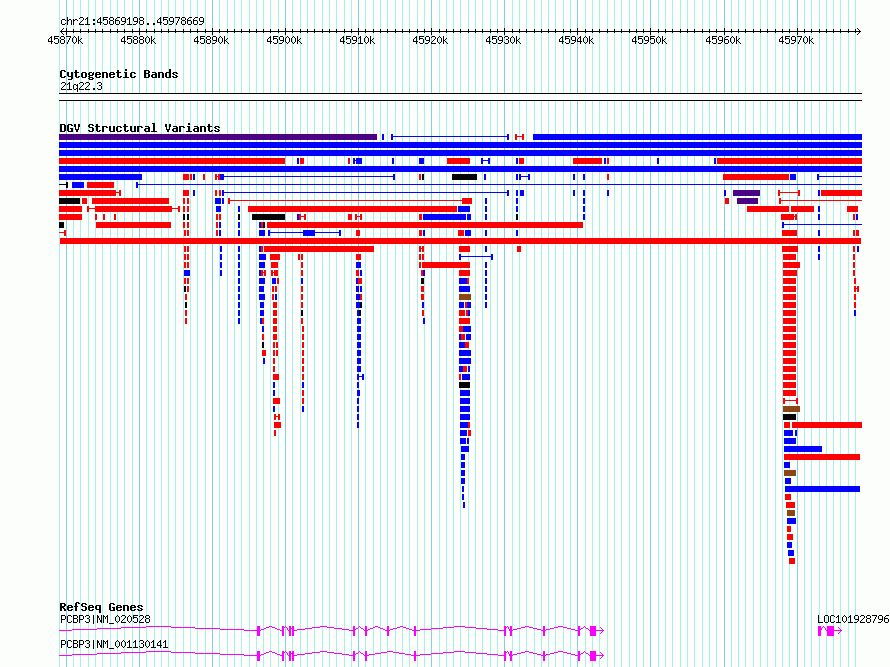Open the Cytogenetic Bands track title
The image size is (890, 667).
(x=119, y=74)
